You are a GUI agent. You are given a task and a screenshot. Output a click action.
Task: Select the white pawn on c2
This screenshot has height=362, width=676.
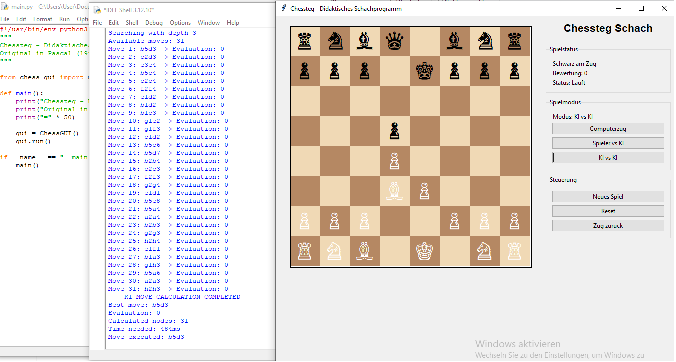[x=365, y=221]
